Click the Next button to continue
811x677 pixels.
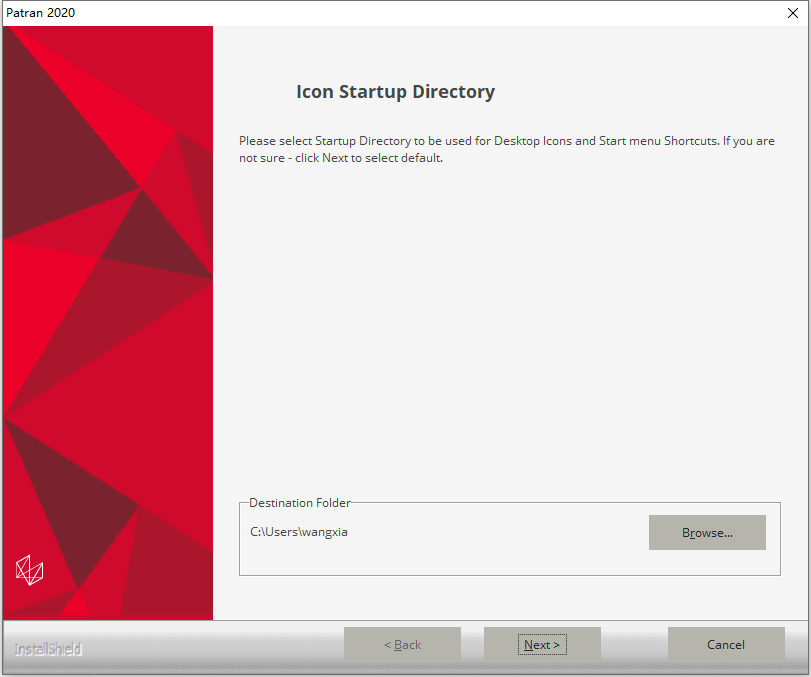point(542,644)
